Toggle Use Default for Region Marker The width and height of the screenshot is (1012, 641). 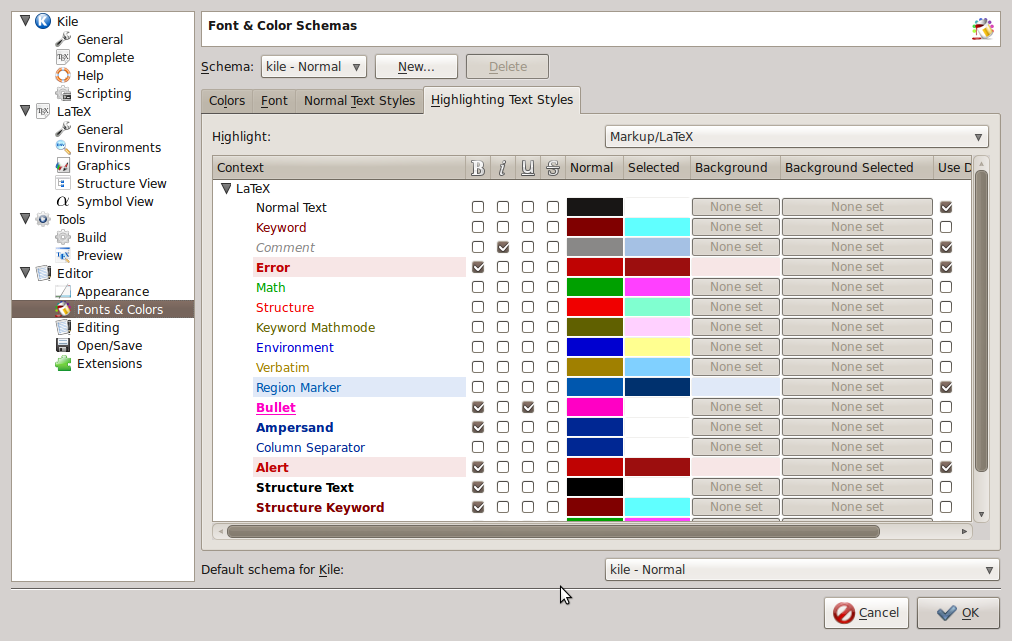click(x=946, y=387)
